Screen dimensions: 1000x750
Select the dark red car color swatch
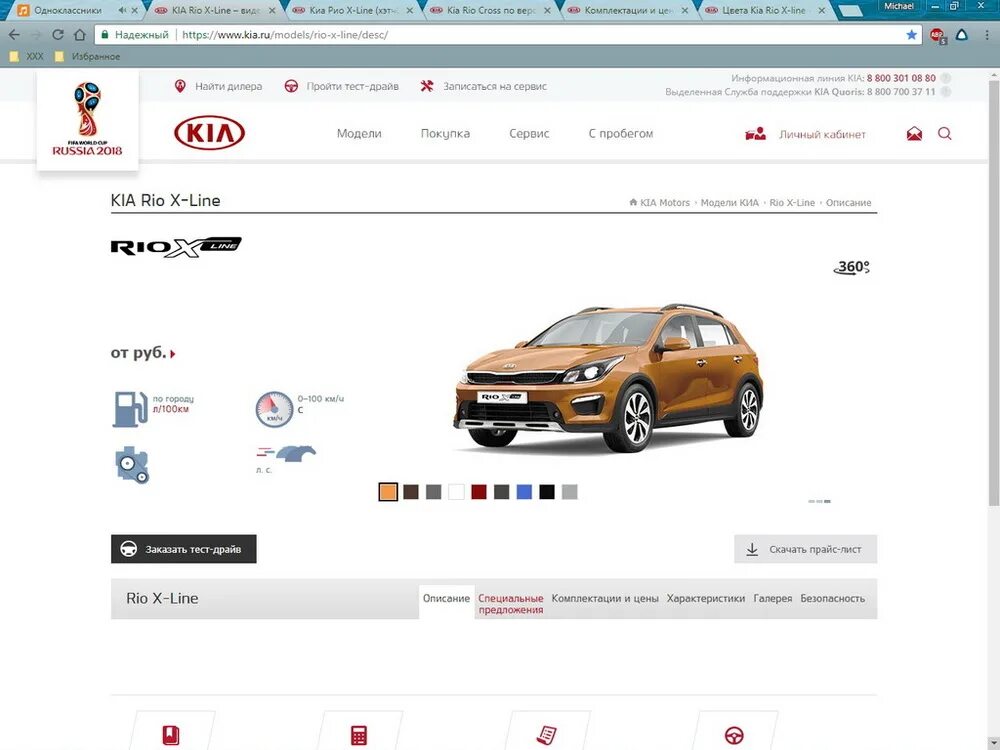(479, 492)
